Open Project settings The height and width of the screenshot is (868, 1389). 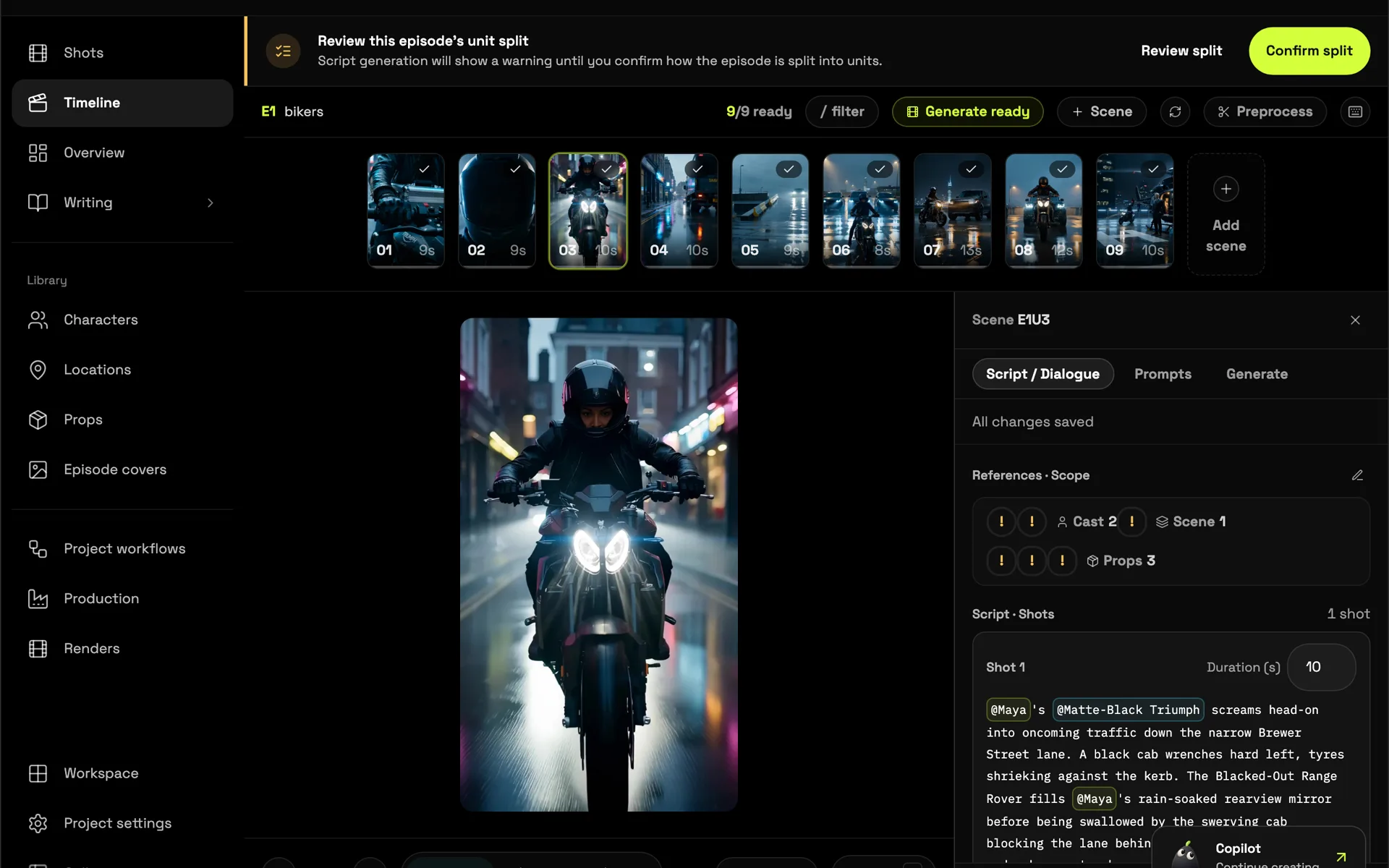tap(122, 823)
